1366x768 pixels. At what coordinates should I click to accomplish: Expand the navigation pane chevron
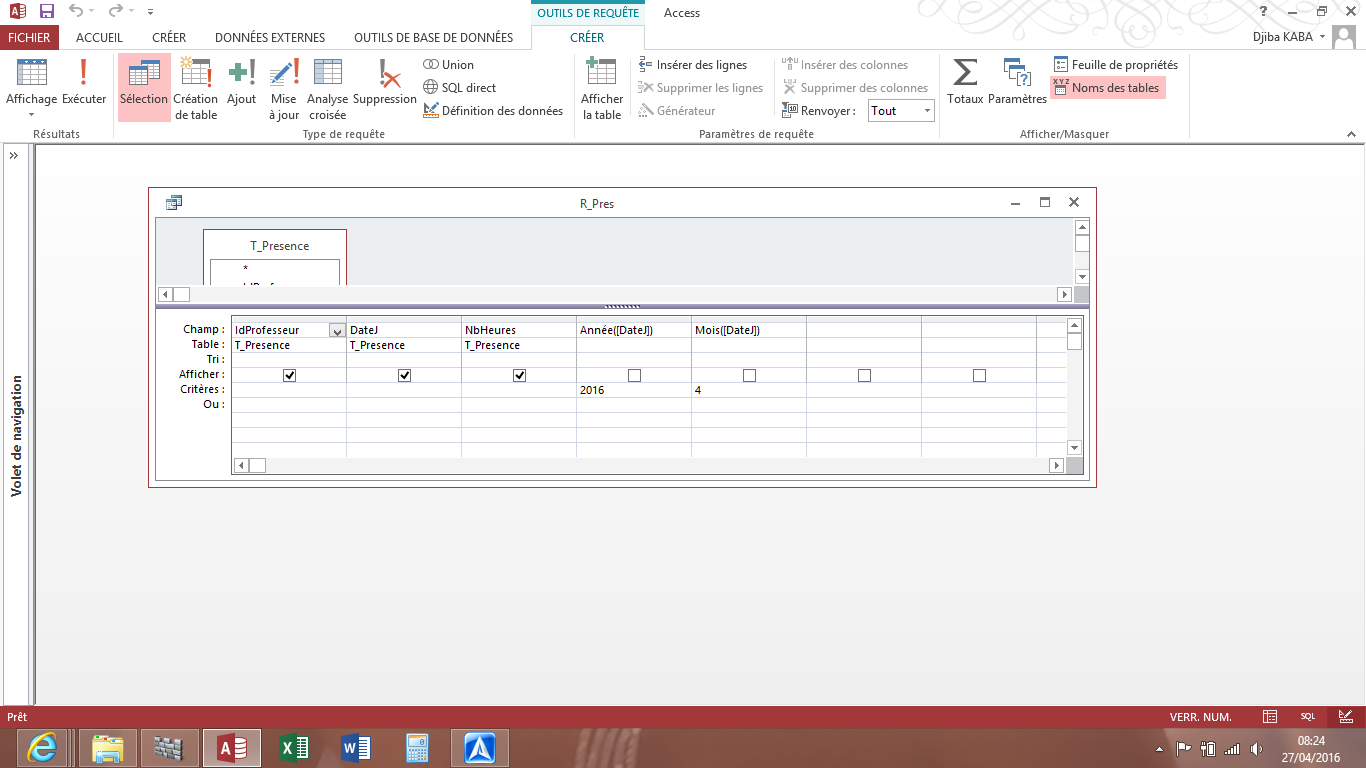pos(14,156)
